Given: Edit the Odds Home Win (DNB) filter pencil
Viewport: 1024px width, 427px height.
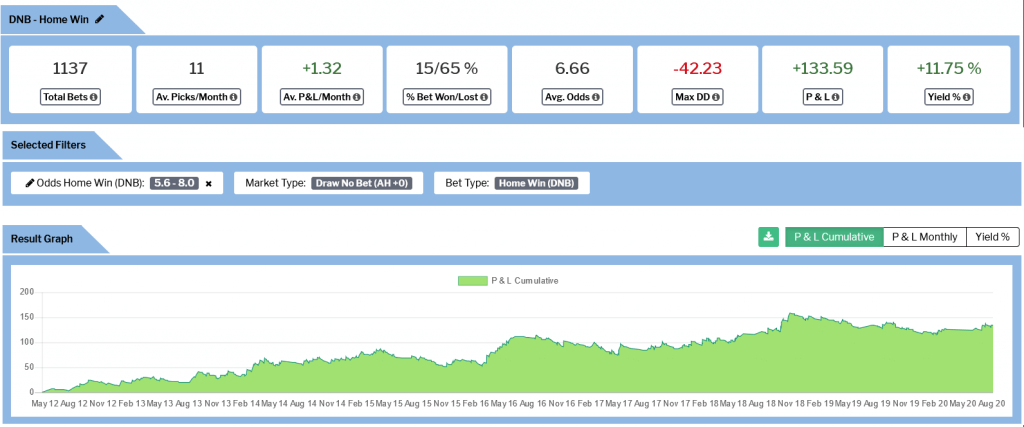Looking at the screenshot, I should (x=29, y=183).
